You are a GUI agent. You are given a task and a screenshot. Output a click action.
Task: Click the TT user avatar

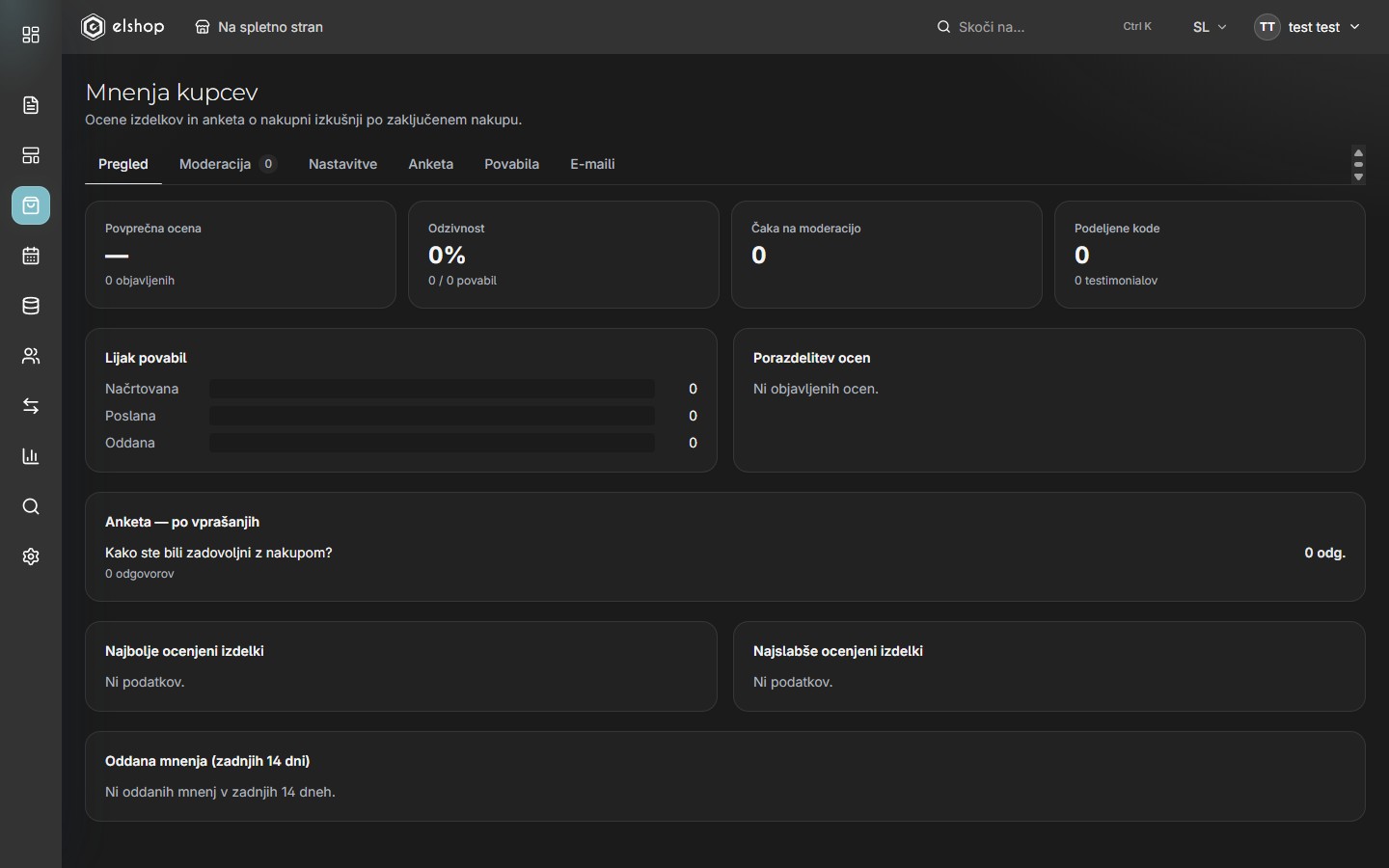pyautogui.click(x=1267, y=27)
